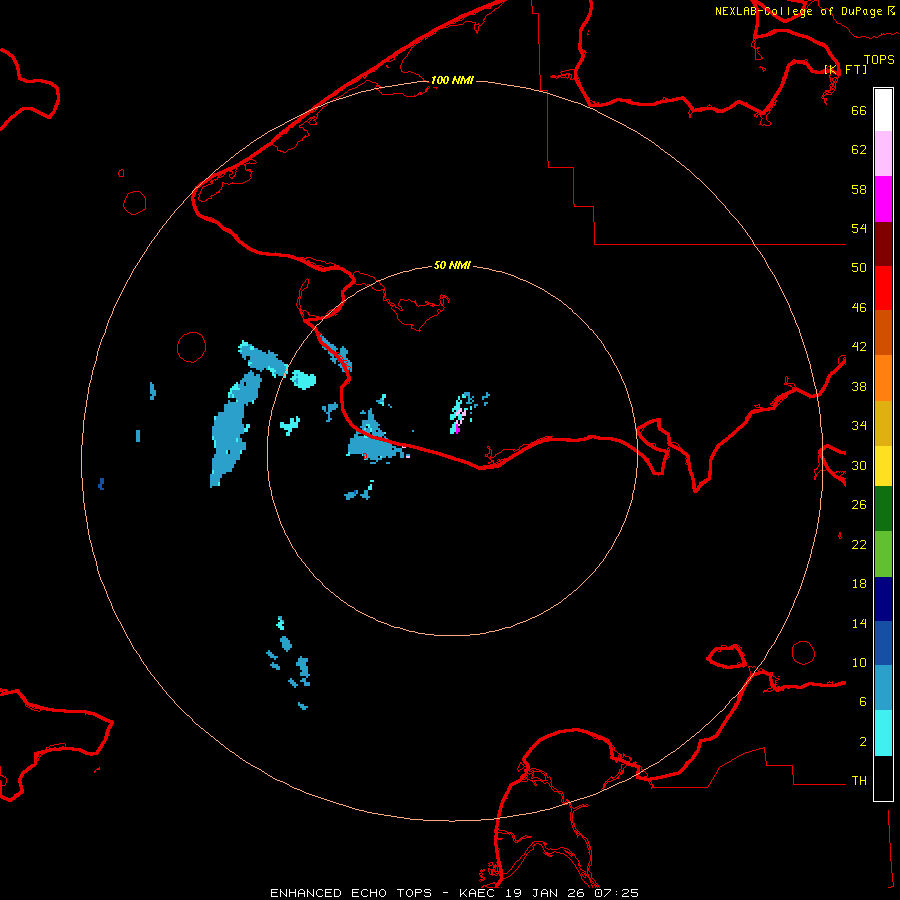Click the '[K FT]' units label
The height and width of the screenshot is (900, 900).
(x=845, y=69)
